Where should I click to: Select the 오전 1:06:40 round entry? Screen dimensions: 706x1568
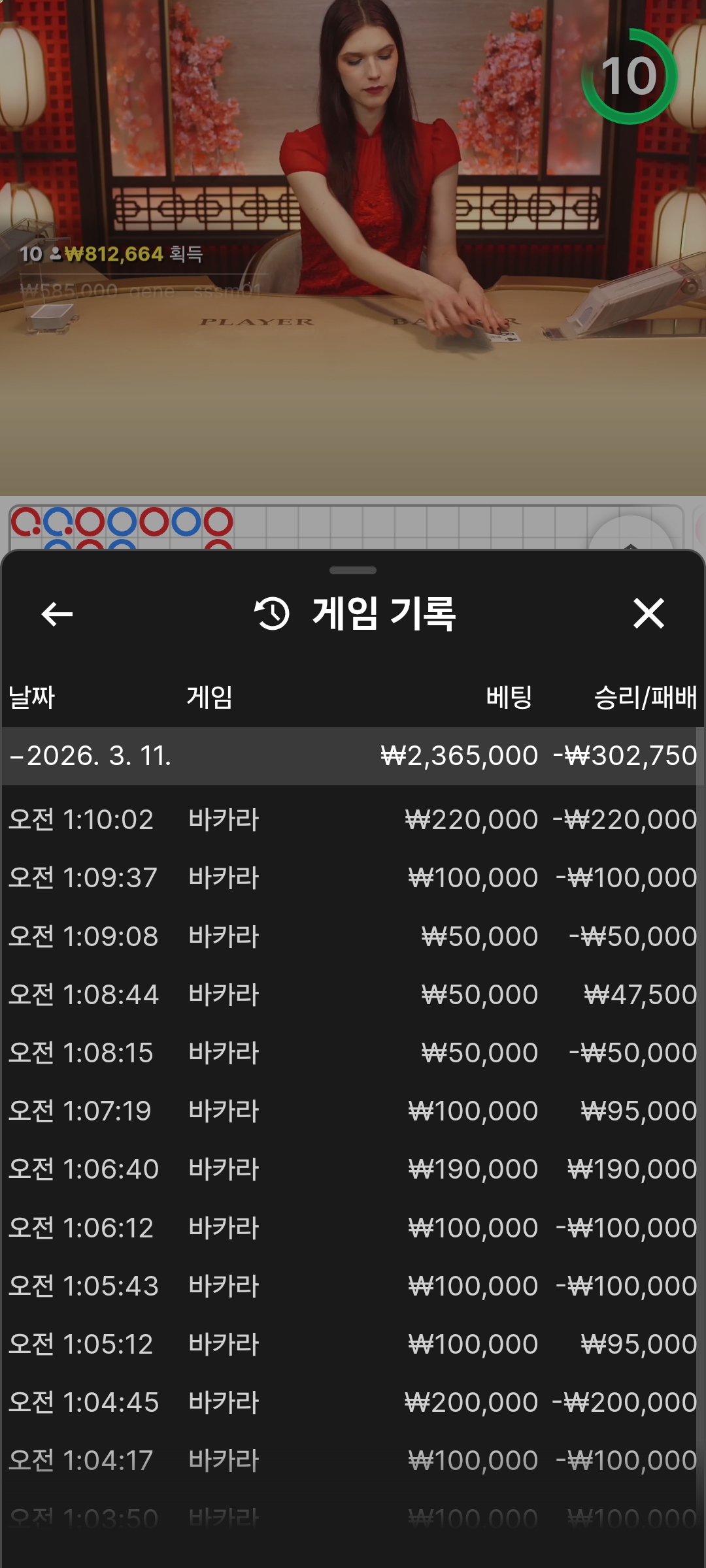coord(353,1169)
